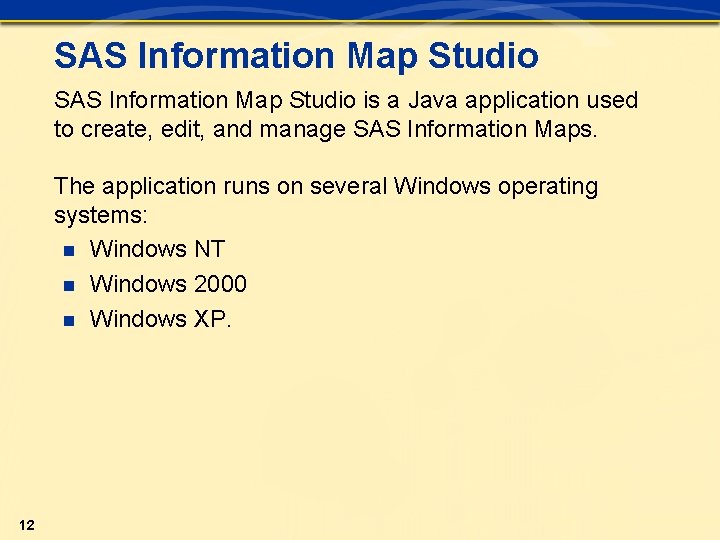The image size is (720, 540).
Task: Click the sentence "The application runs on several Windows"
Action: point(326,201)
